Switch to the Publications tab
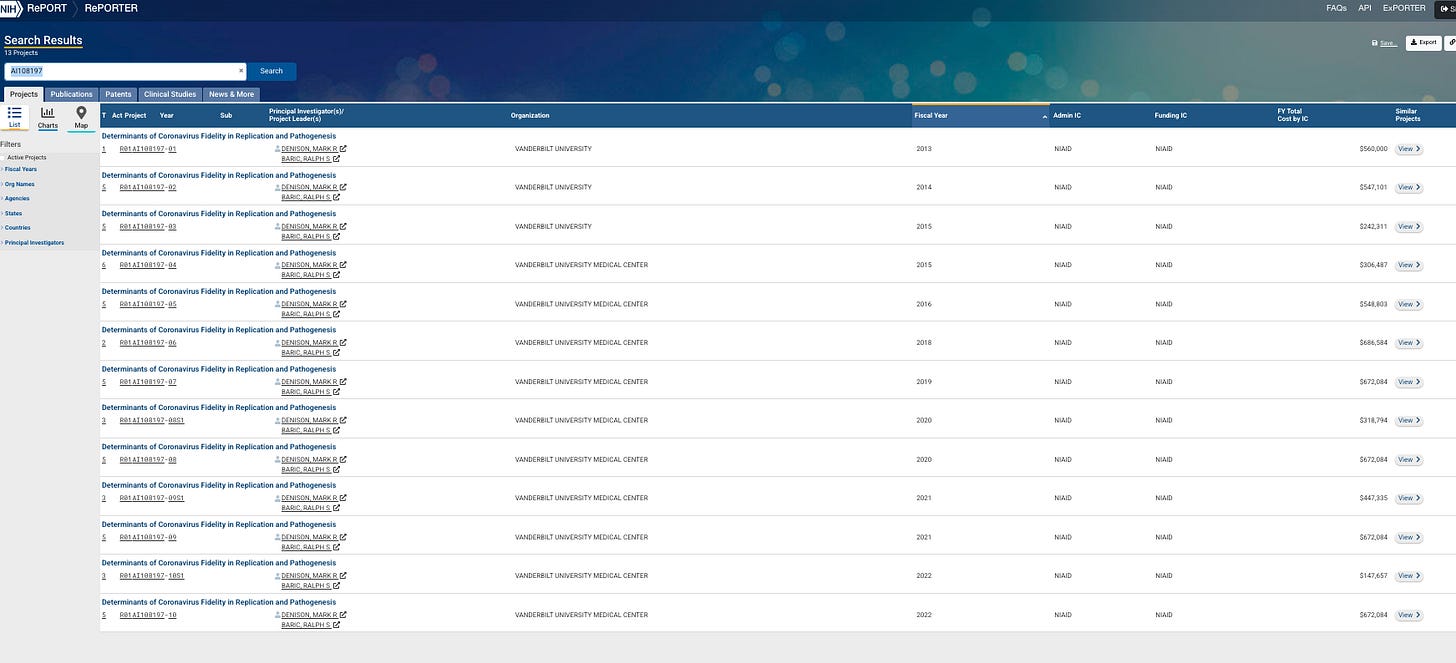Image resolution: width=1456 pixels, height=663 pixels. point(71,94)
